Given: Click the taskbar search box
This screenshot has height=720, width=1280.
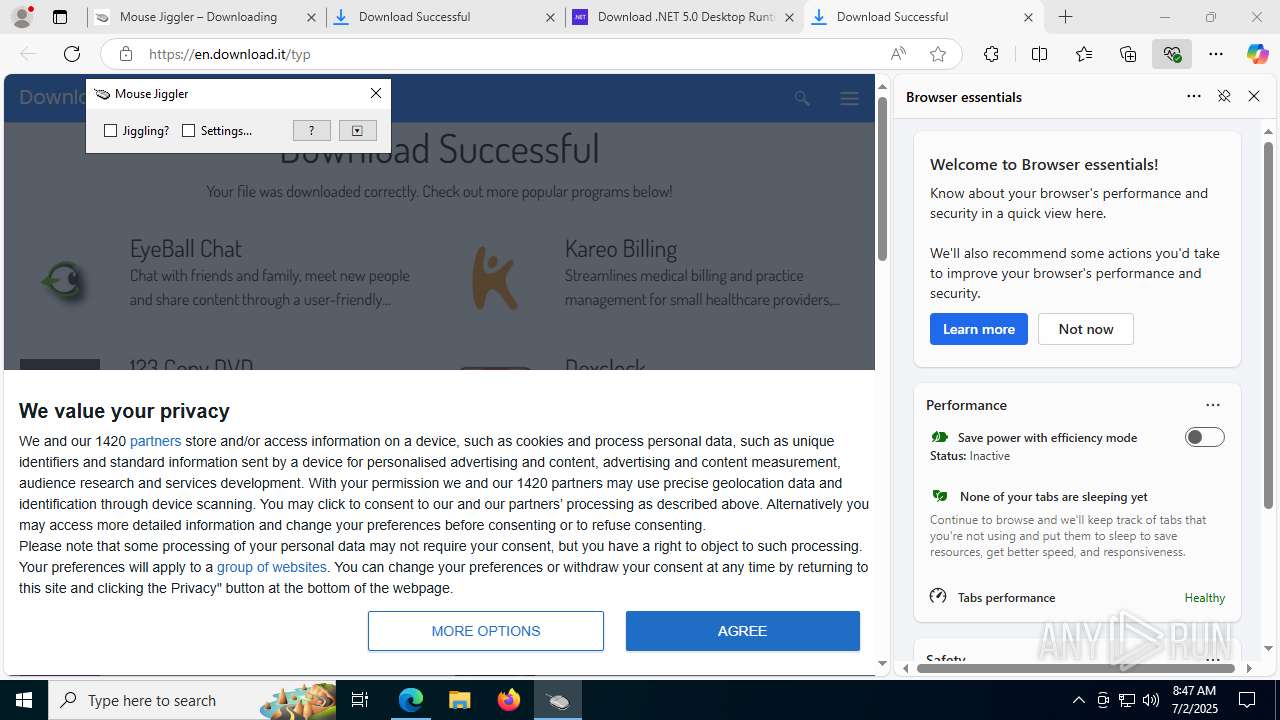Looking at the screenshot, I should [193, 700].
